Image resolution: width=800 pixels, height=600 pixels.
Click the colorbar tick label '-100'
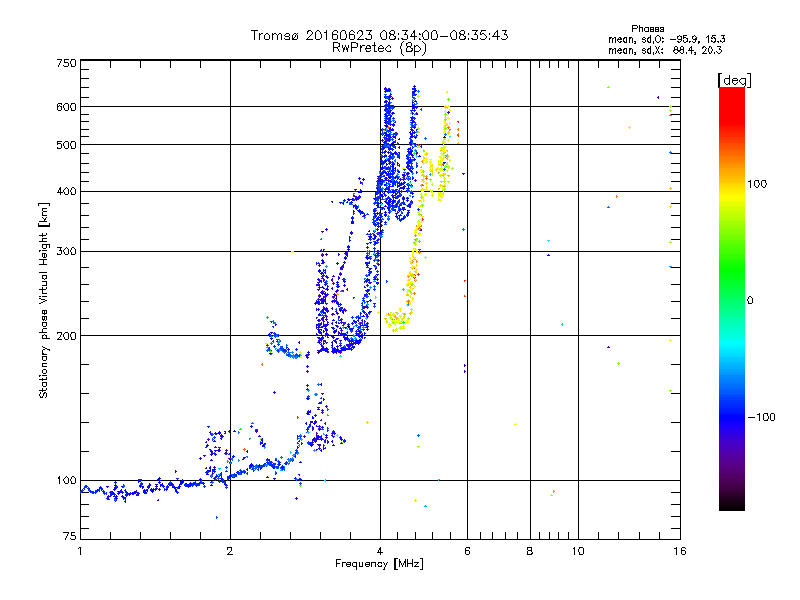point(762,417)
